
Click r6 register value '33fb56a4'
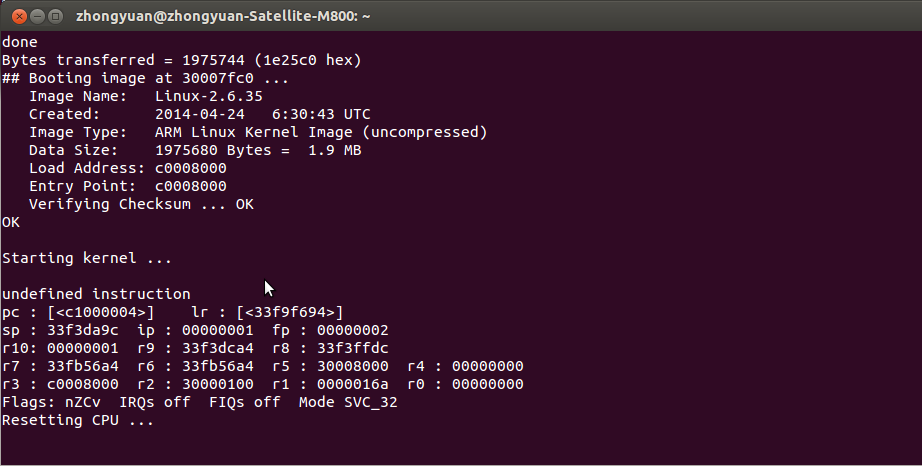(218, 366)
